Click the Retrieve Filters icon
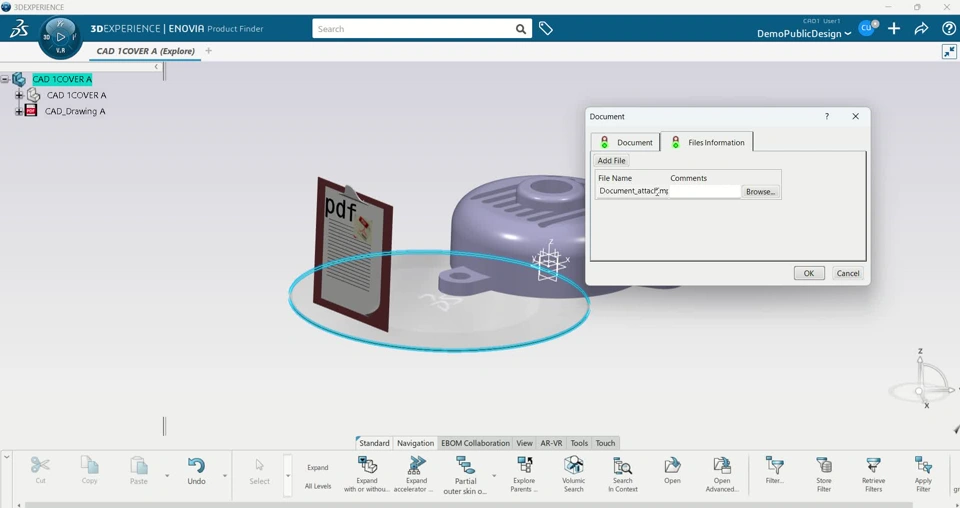 click(873, 474)
